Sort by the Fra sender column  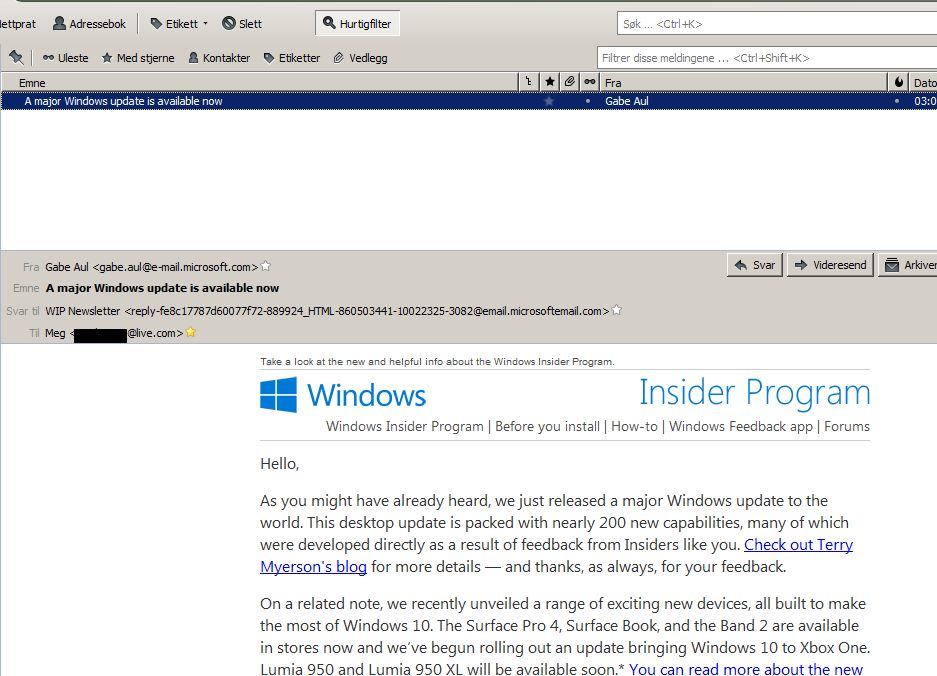(x=744, y=82)
